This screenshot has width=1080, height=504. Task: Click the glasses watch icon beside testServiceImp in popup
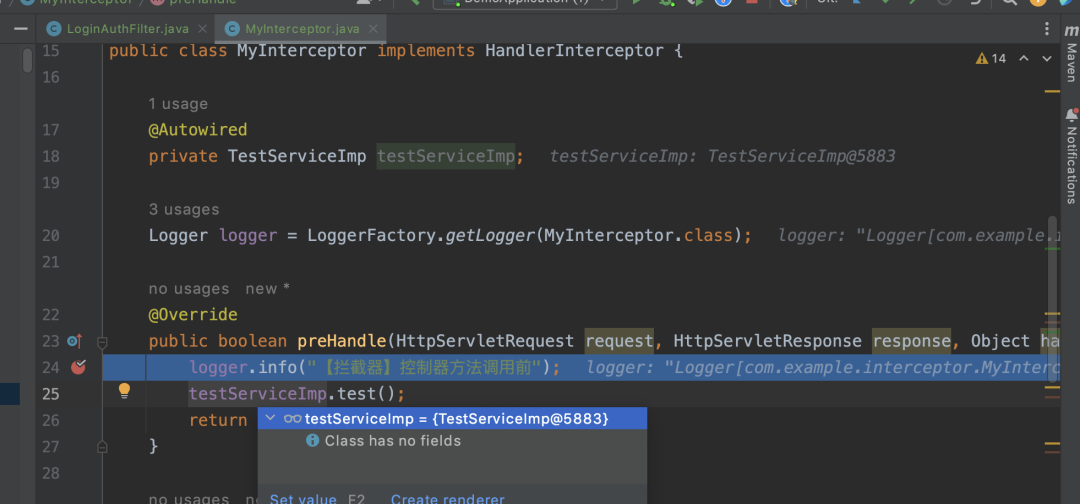[293, 418]
